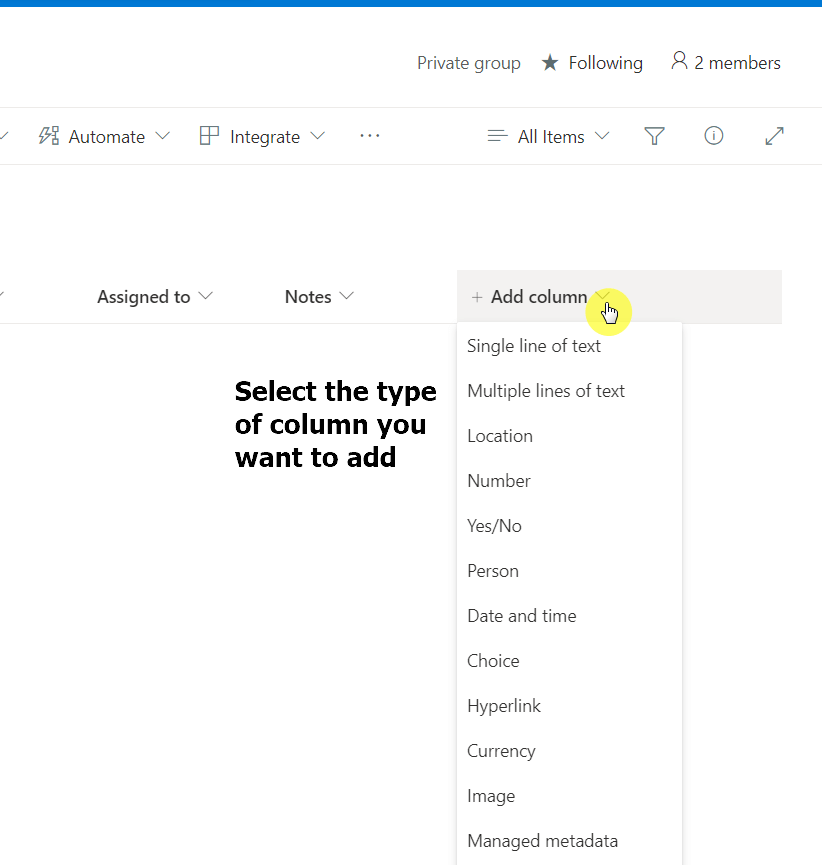Select the Choice column type
This screenshot has height=865, width=822.
click(x=569, y=661)
